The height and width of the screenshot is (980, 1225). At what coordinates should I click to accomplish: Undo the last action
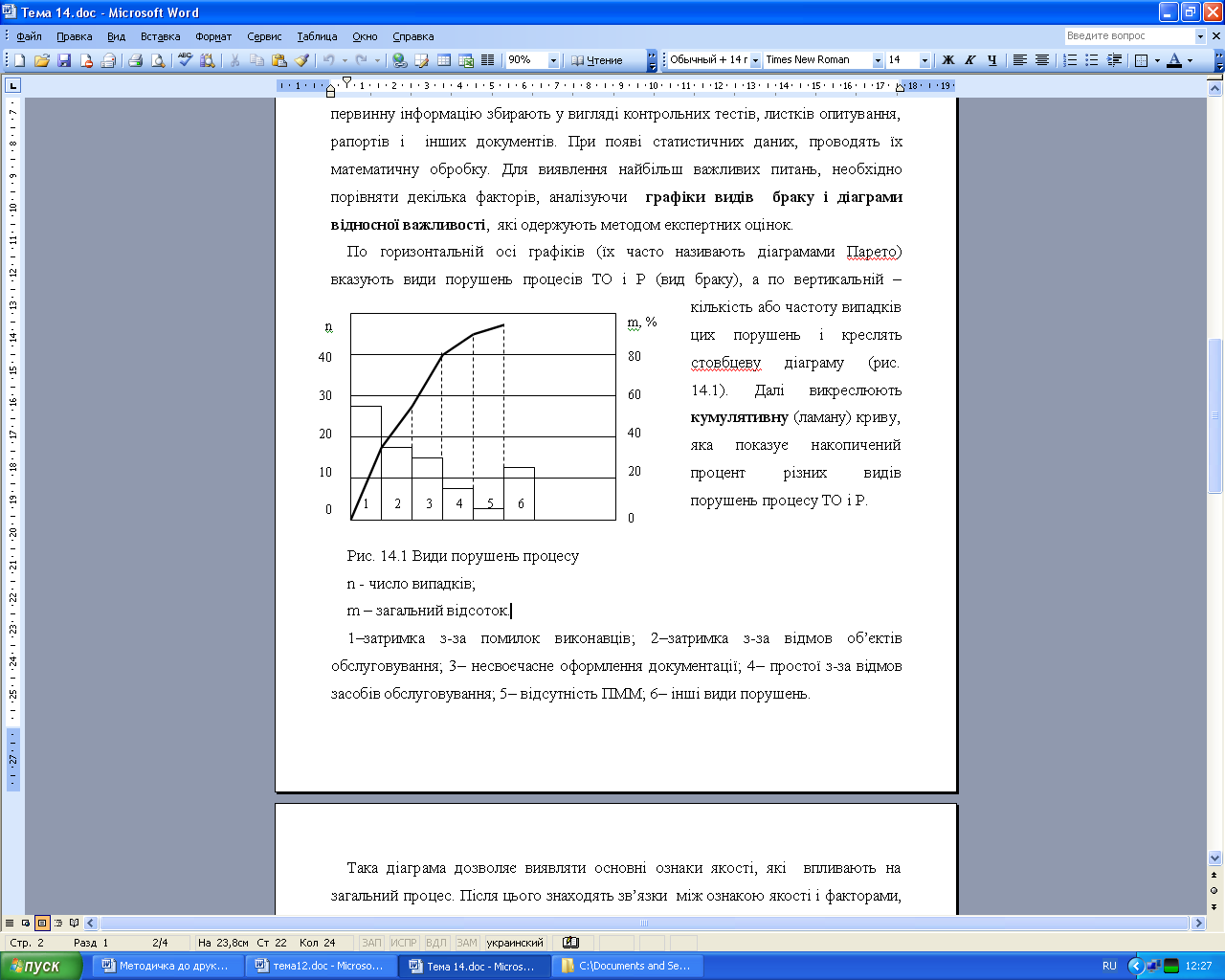(328, 60)
